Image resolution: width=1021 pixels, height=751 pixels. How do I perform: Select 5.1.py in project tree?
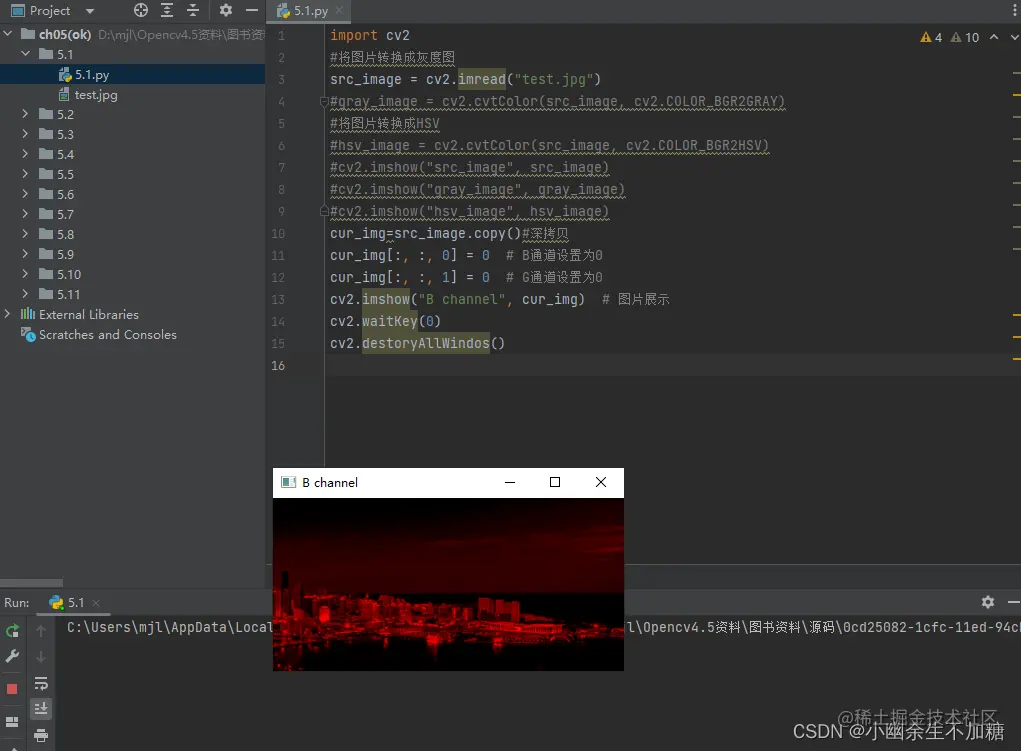click(132, 74)
